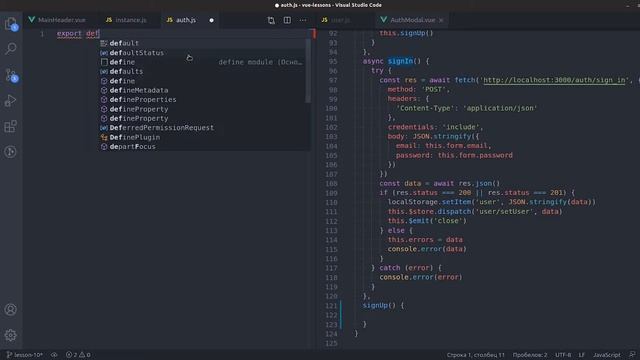
Task: Click the feedback icon in the status bar
Action: pos(632,355)
